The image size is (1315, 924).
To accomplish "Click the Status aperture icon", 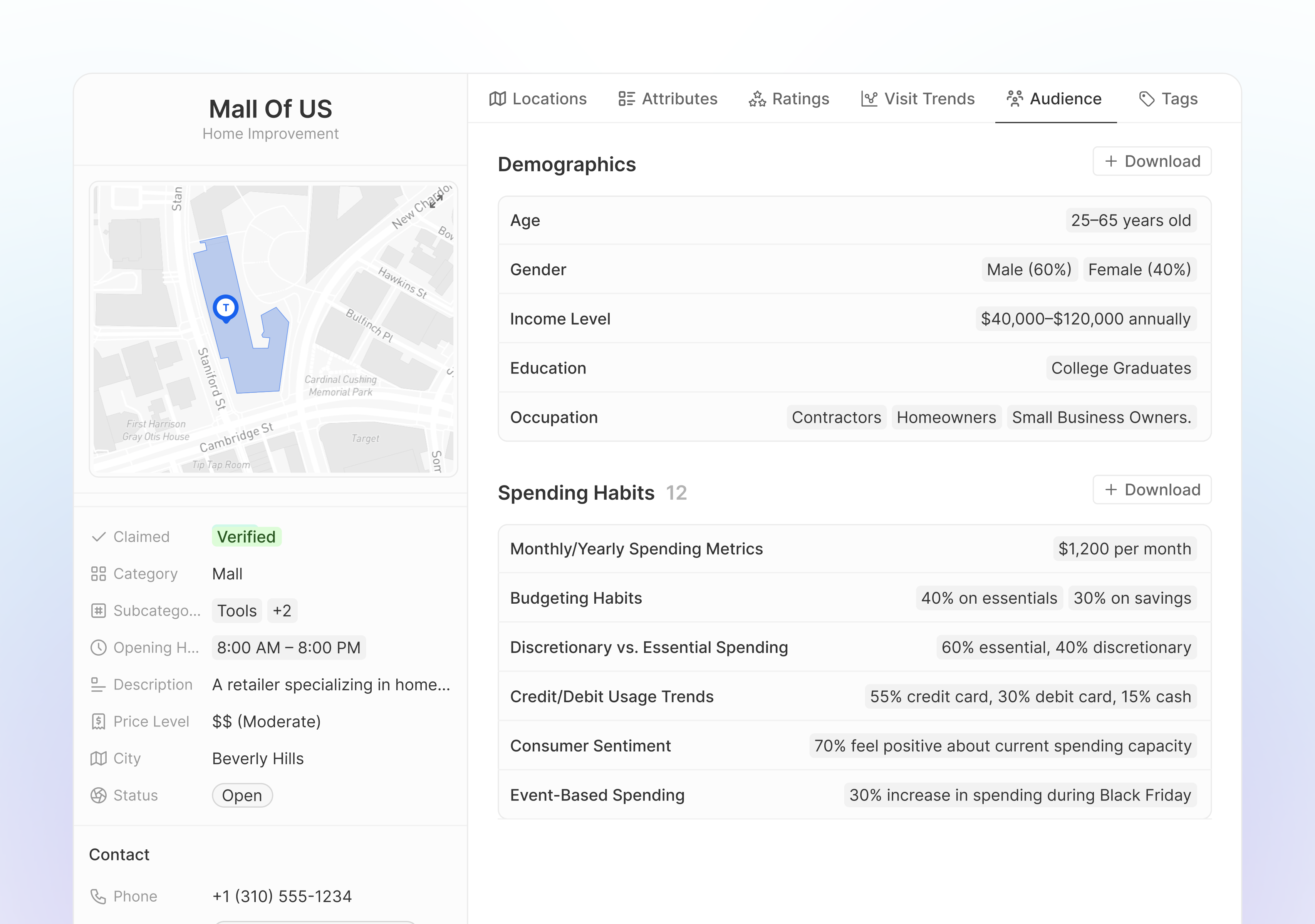I will (99, 795).
